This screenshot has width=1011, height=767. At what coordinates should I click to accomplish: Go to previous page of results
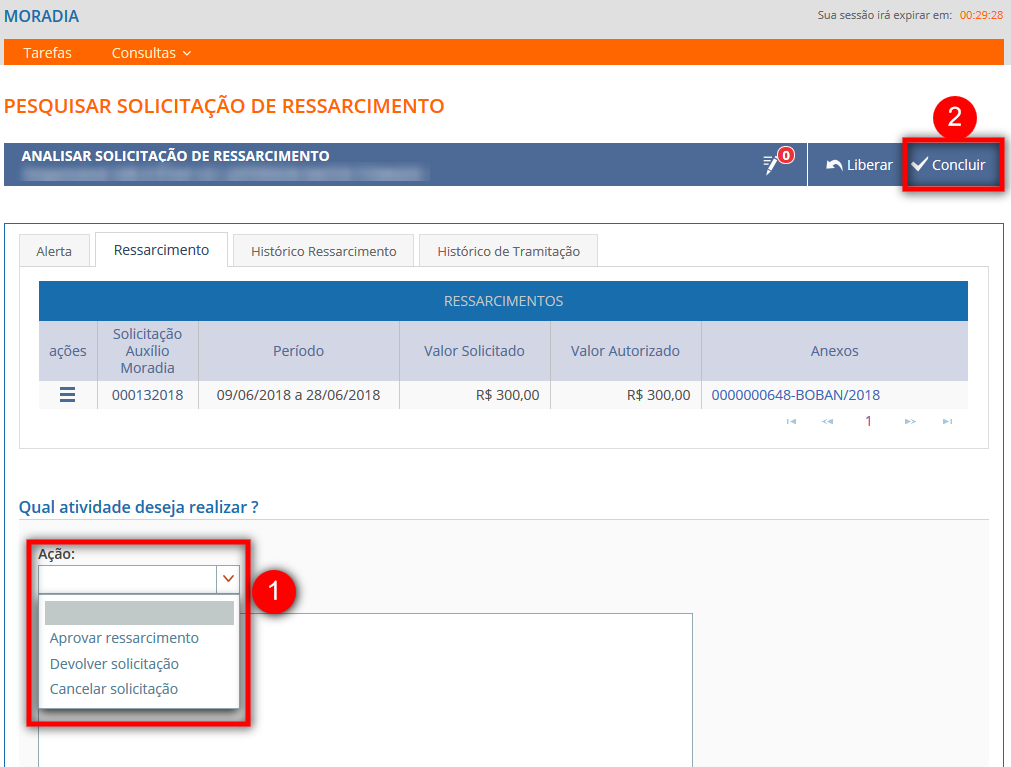coord(828,422)
